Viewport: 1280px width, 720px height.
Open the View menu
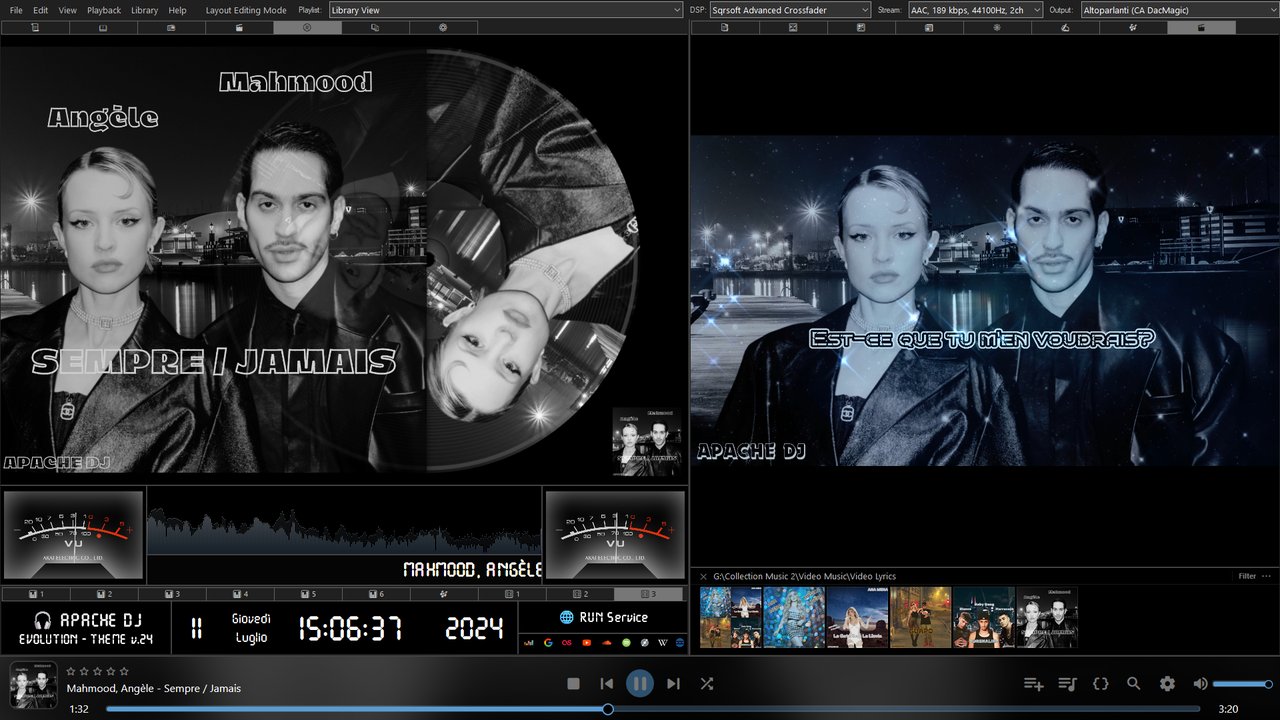[x=67, y=10]
